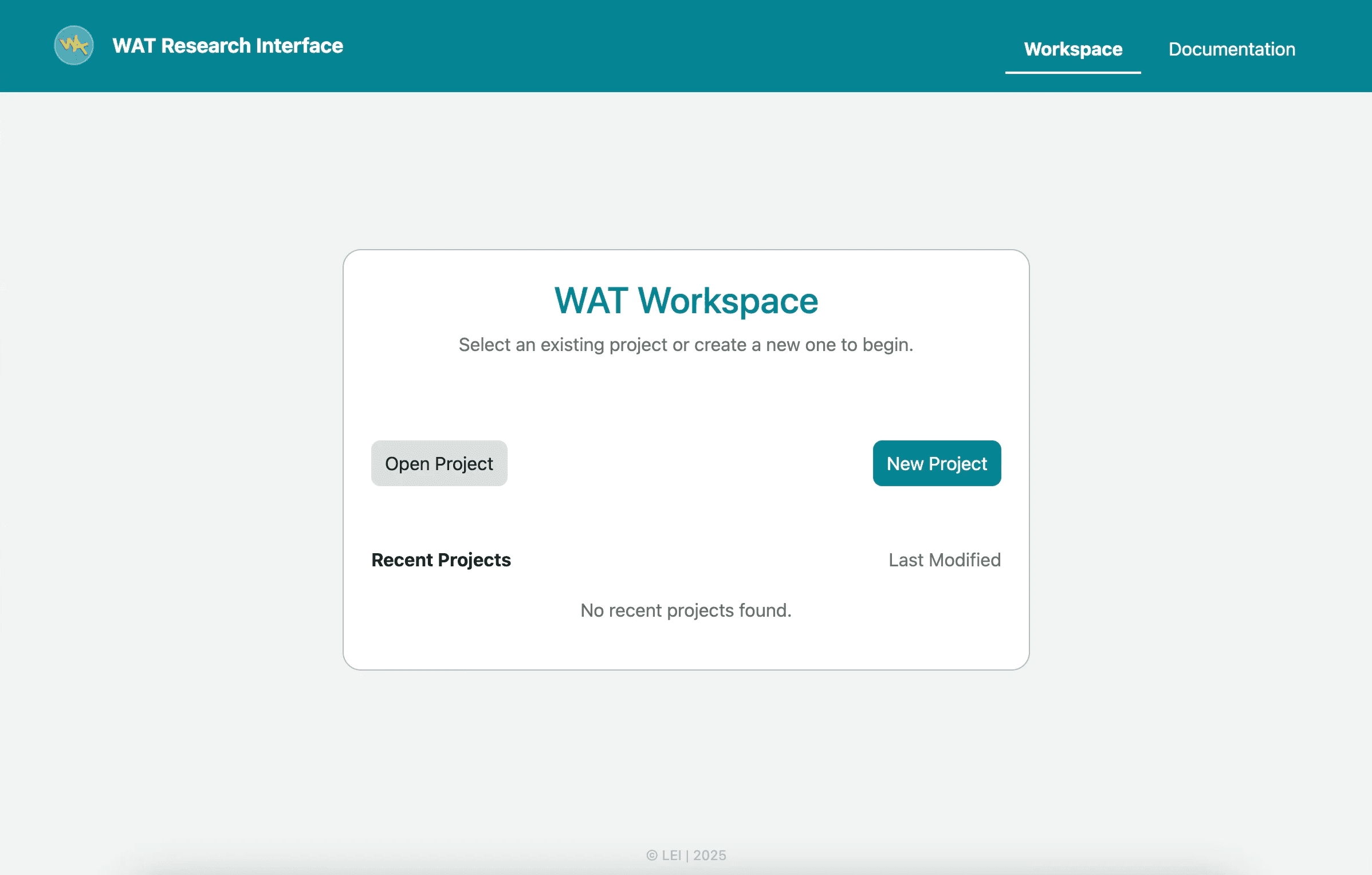Image resolution: width=1372 pixels, height=875 pixels.
Task: Open the Documentation tab
Action: tap(1232, 49)
